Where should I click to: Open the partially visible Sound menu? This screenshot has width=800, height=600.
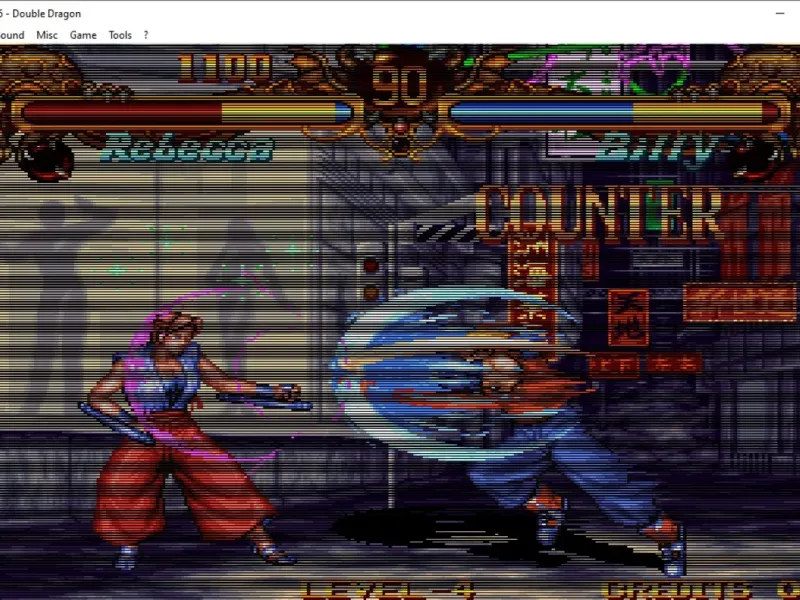[12, 35]
